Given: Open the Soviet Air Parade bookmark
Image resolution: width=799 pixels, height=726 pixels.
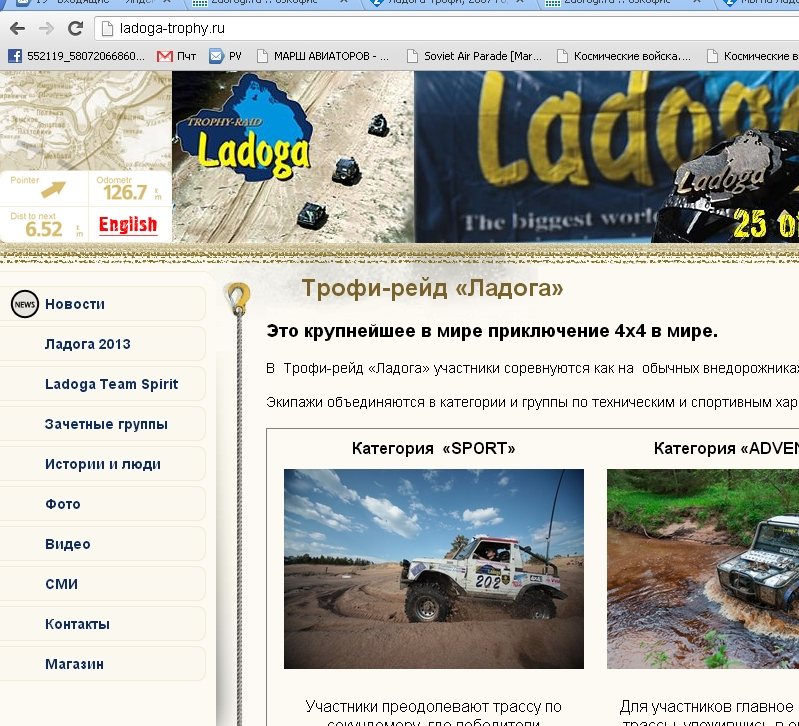Looking at the screenshot, I should point(474,56).
